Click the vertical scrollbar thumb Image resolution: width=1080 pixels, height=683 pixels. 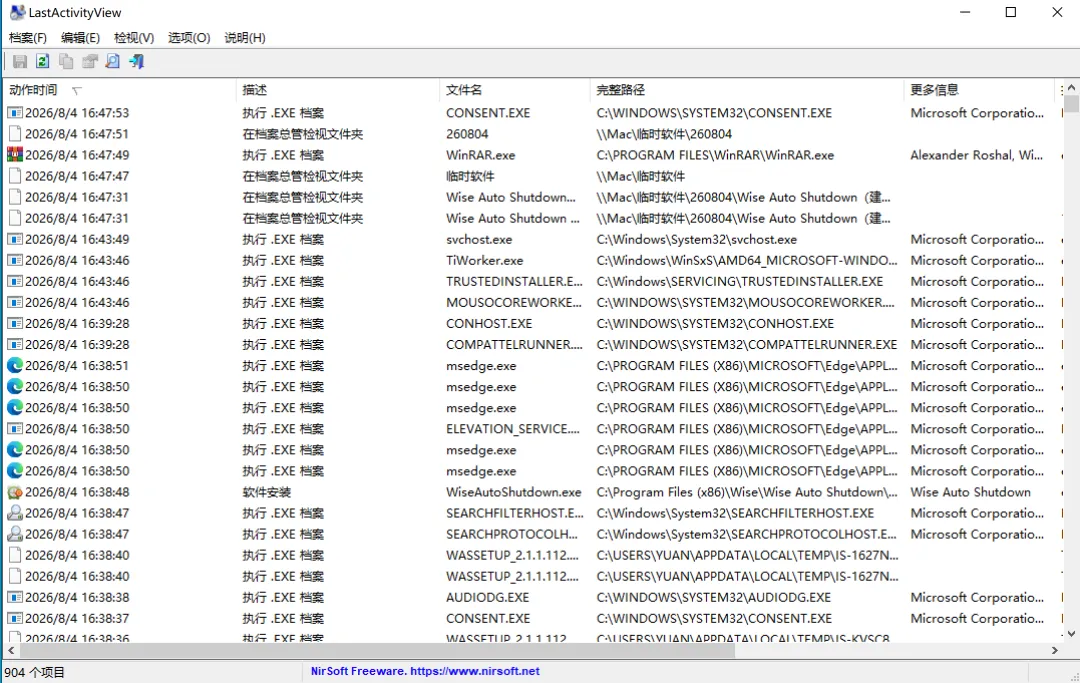(1071, 104)
